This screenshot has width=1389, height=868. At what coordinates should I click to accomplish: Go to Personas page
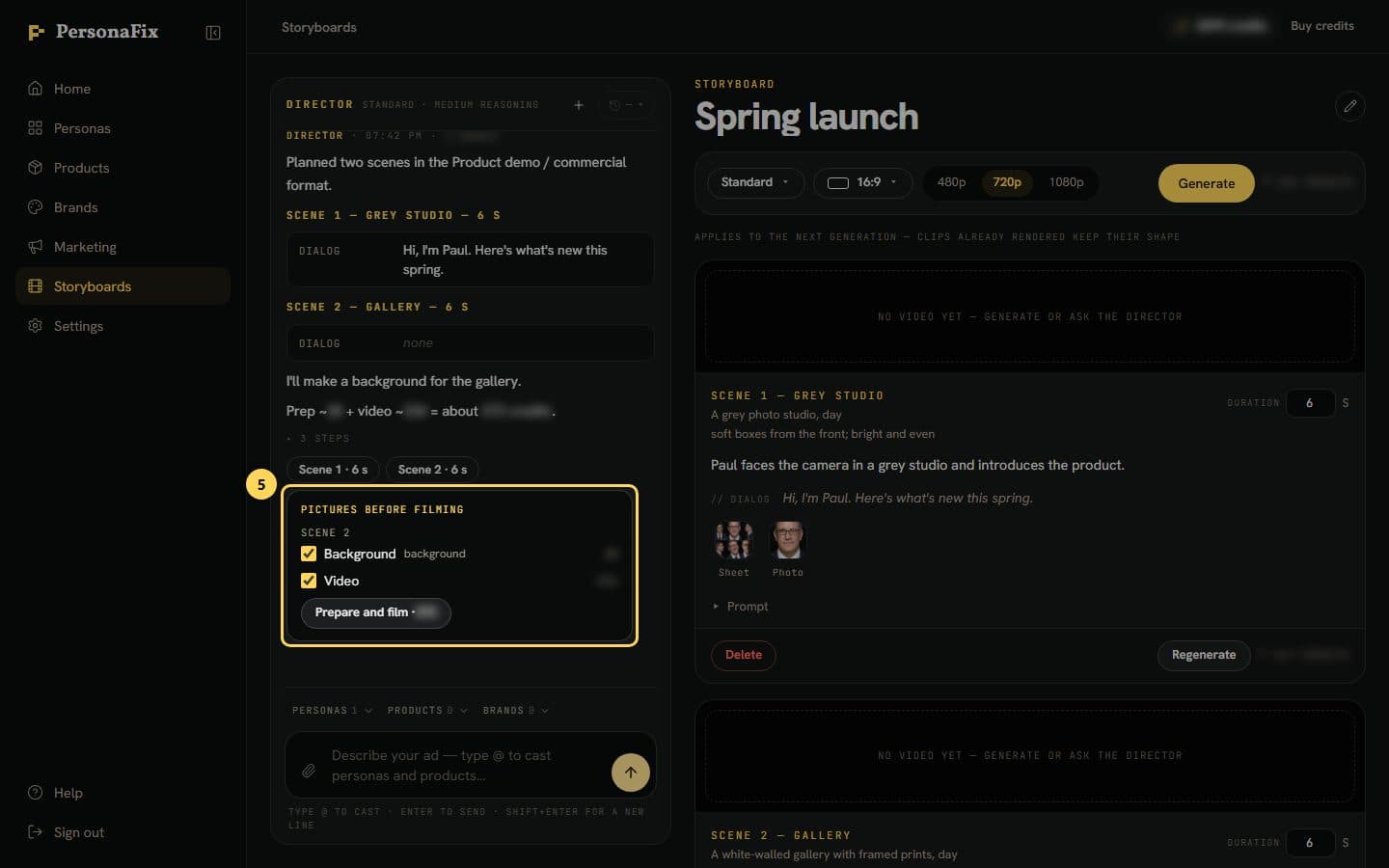(123, 128)
